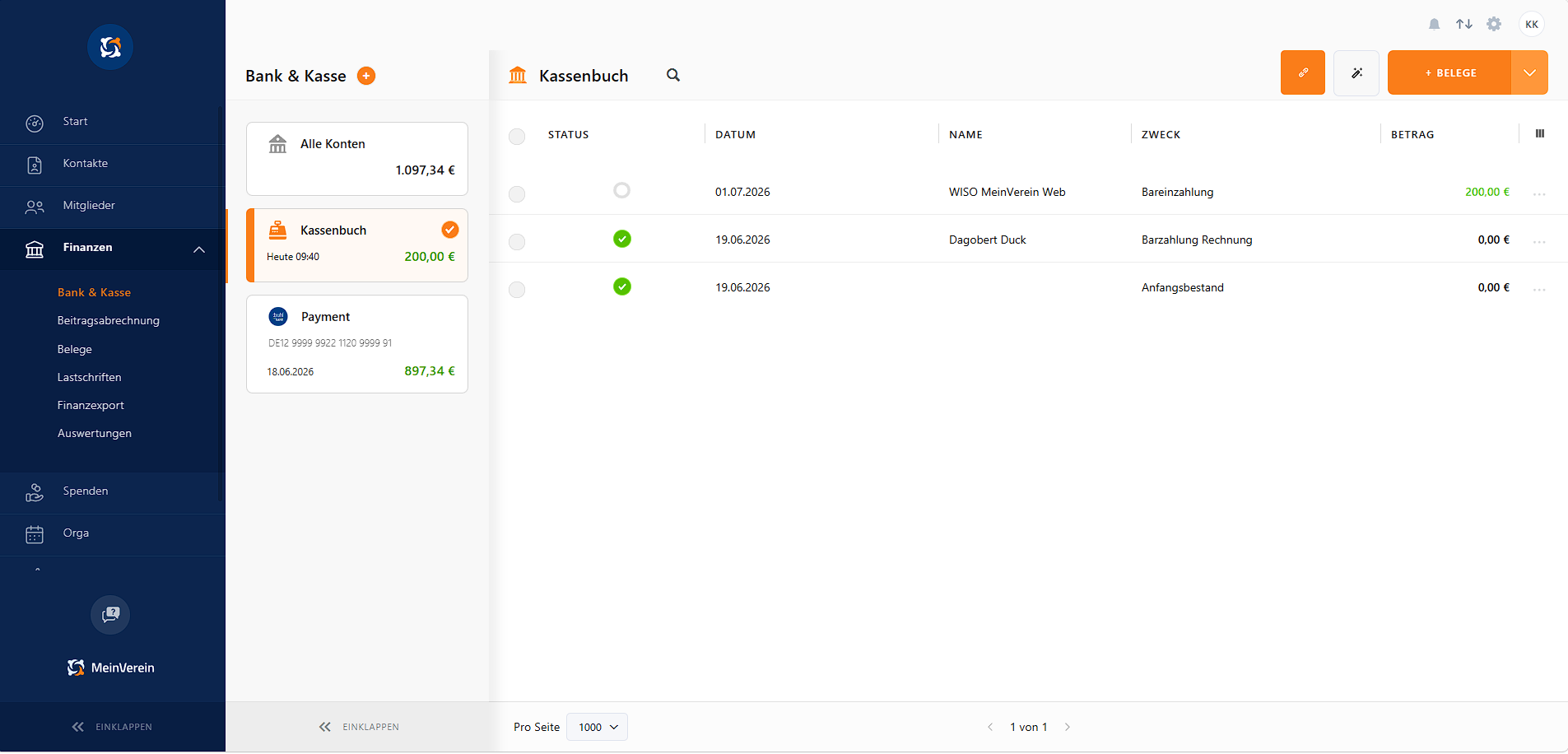This screenshot has height=754, width=1568.
Task: Click the sync arrows icon
Action: pos(1463,25)
